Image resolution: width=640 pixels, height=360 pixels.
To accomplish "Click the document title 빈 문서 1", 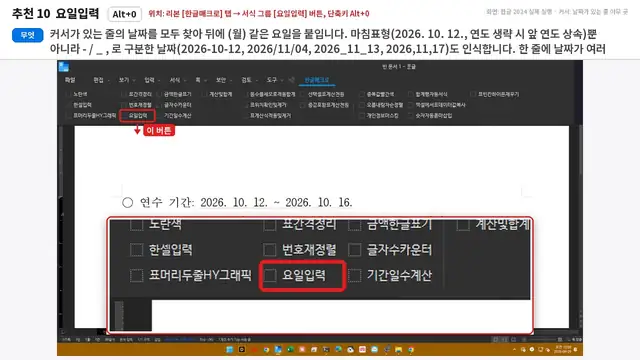I will pos(399,67).
